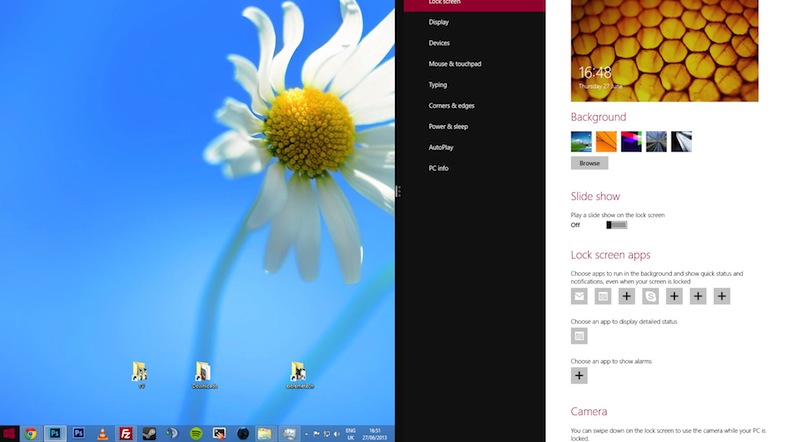Click the Browse button under Background
The image size is (800, 442).
(x=589, y=163)
